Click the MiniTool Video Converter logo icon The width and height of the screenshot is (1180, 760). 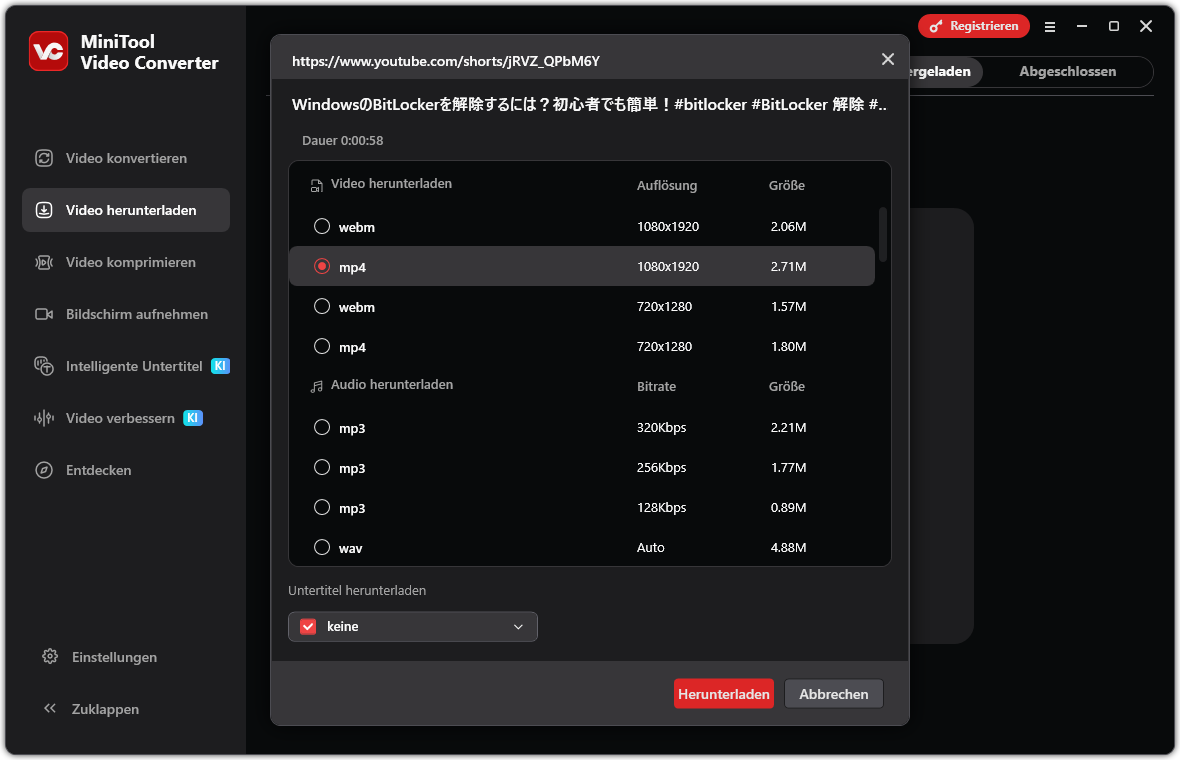coord(48,51)
